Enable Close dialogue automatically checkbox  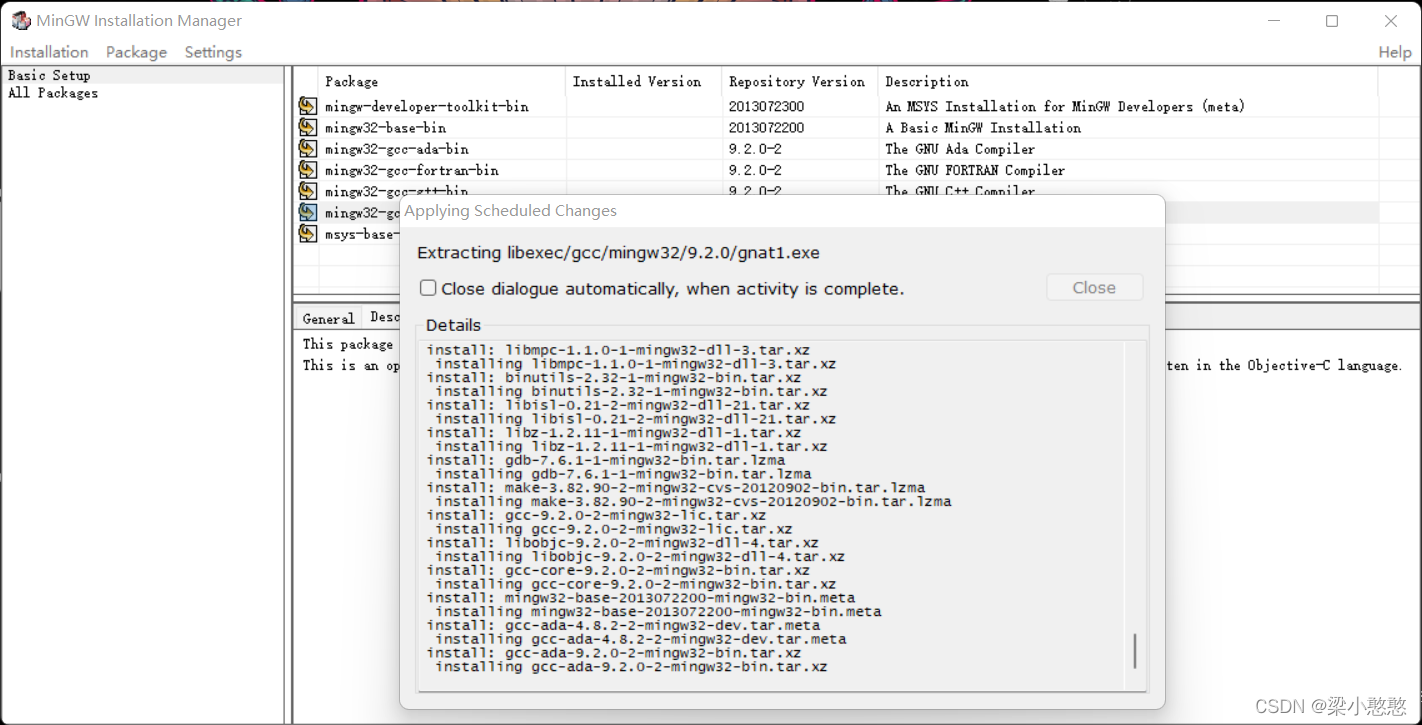tap(428, 288)
